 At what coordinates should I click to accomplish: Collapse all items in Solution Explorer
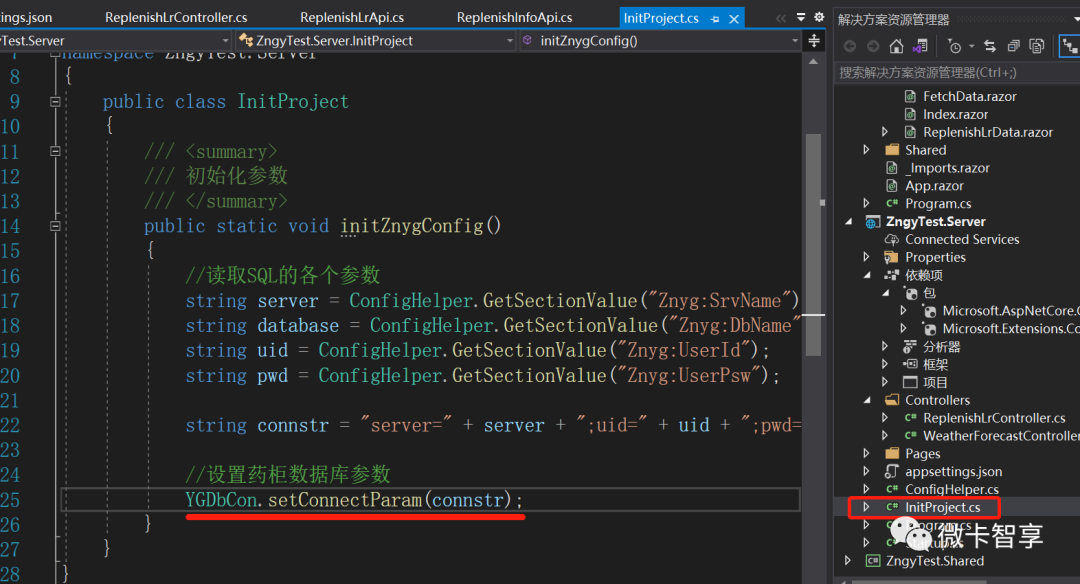click(1013, 46)
